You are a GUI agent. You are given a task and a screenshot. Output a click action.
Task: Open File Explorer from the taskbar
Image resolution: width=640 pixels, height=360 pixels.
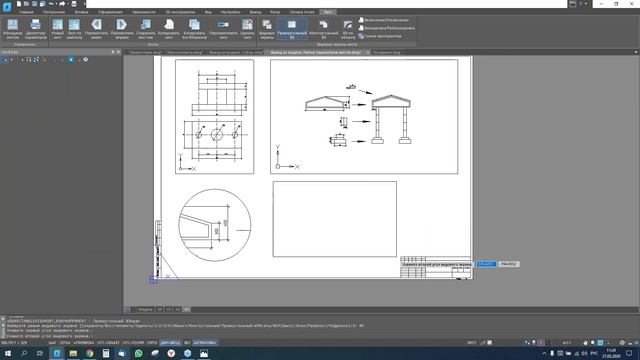(x=73, y=353)
